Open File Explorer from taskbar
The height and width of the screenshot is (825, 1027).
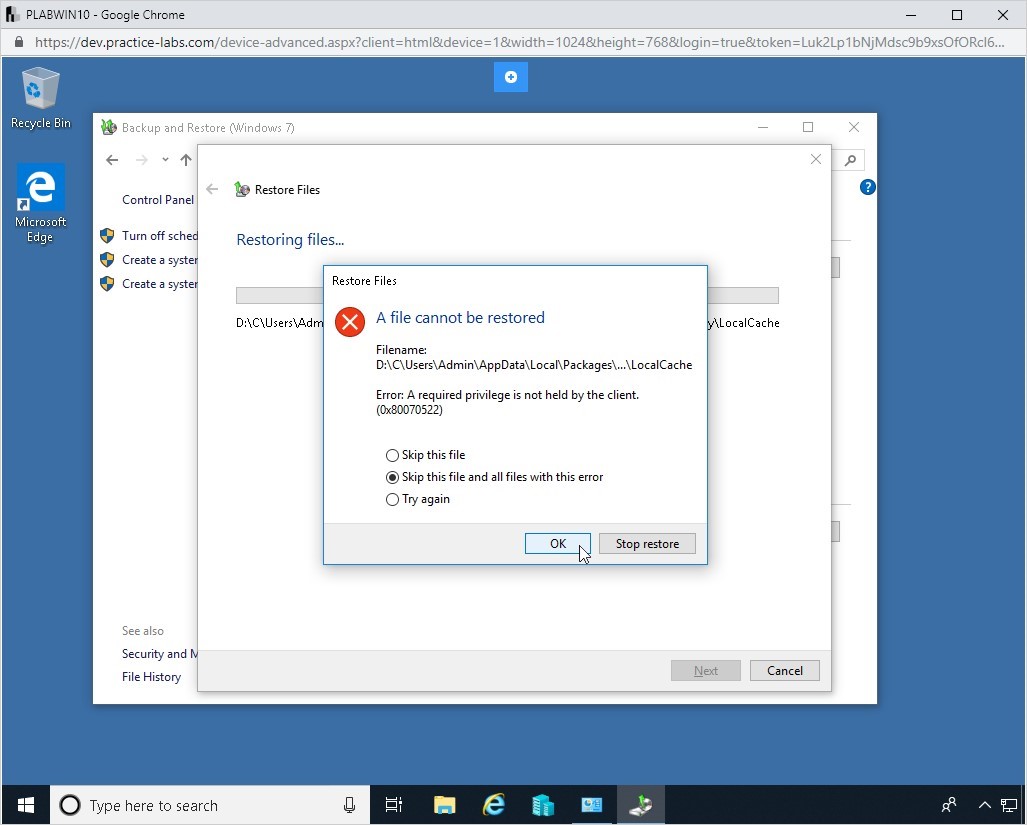pos(444,805)
